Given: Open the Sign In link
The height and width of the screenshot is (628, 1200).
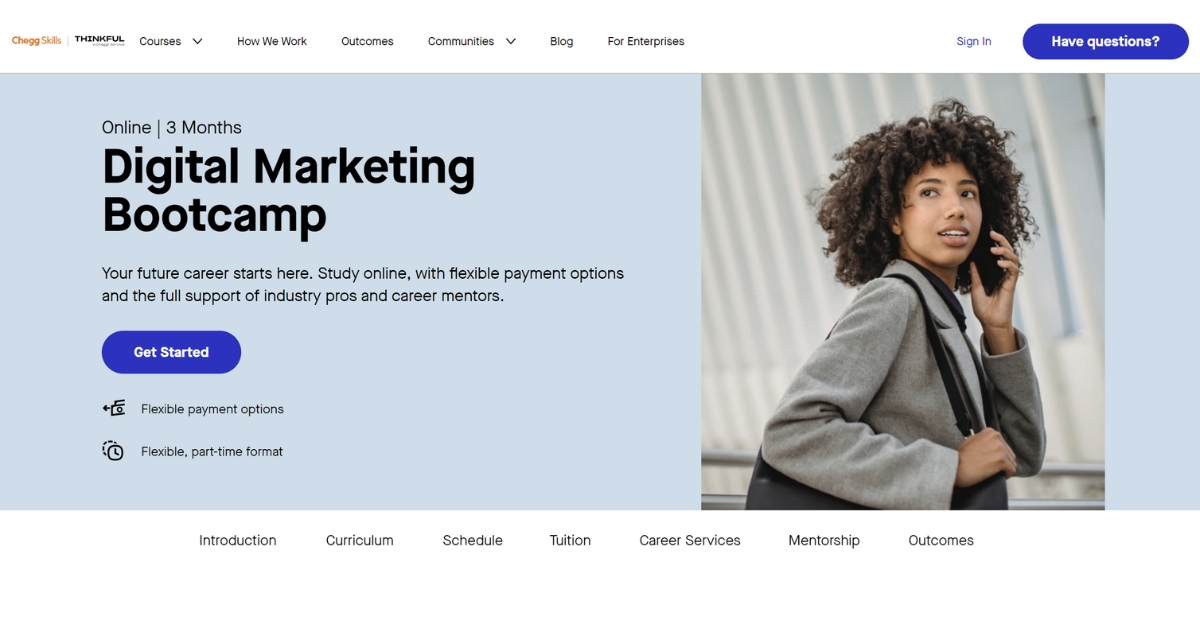Looking at the screenshot, I should pyautogui.click(x=973, y=41).
